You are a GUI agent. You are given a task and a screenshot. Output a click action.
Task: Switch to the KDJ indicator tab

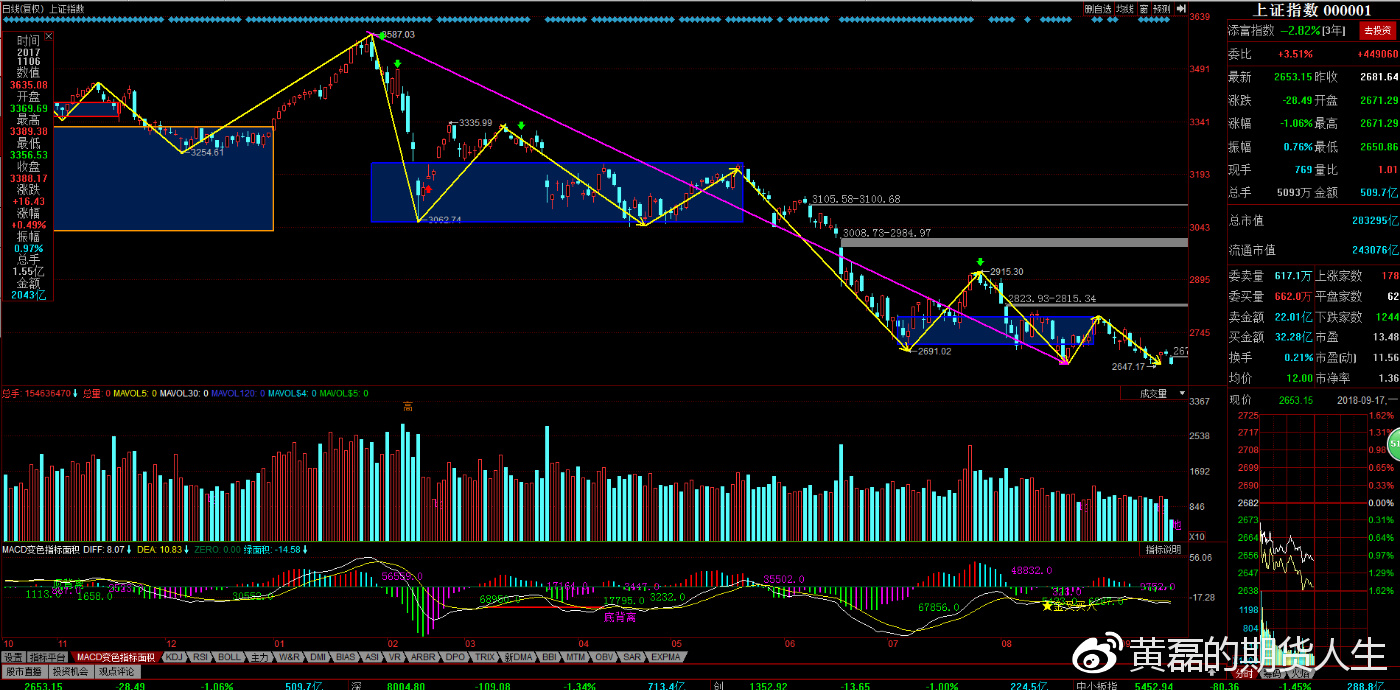(x=173, y=657)
